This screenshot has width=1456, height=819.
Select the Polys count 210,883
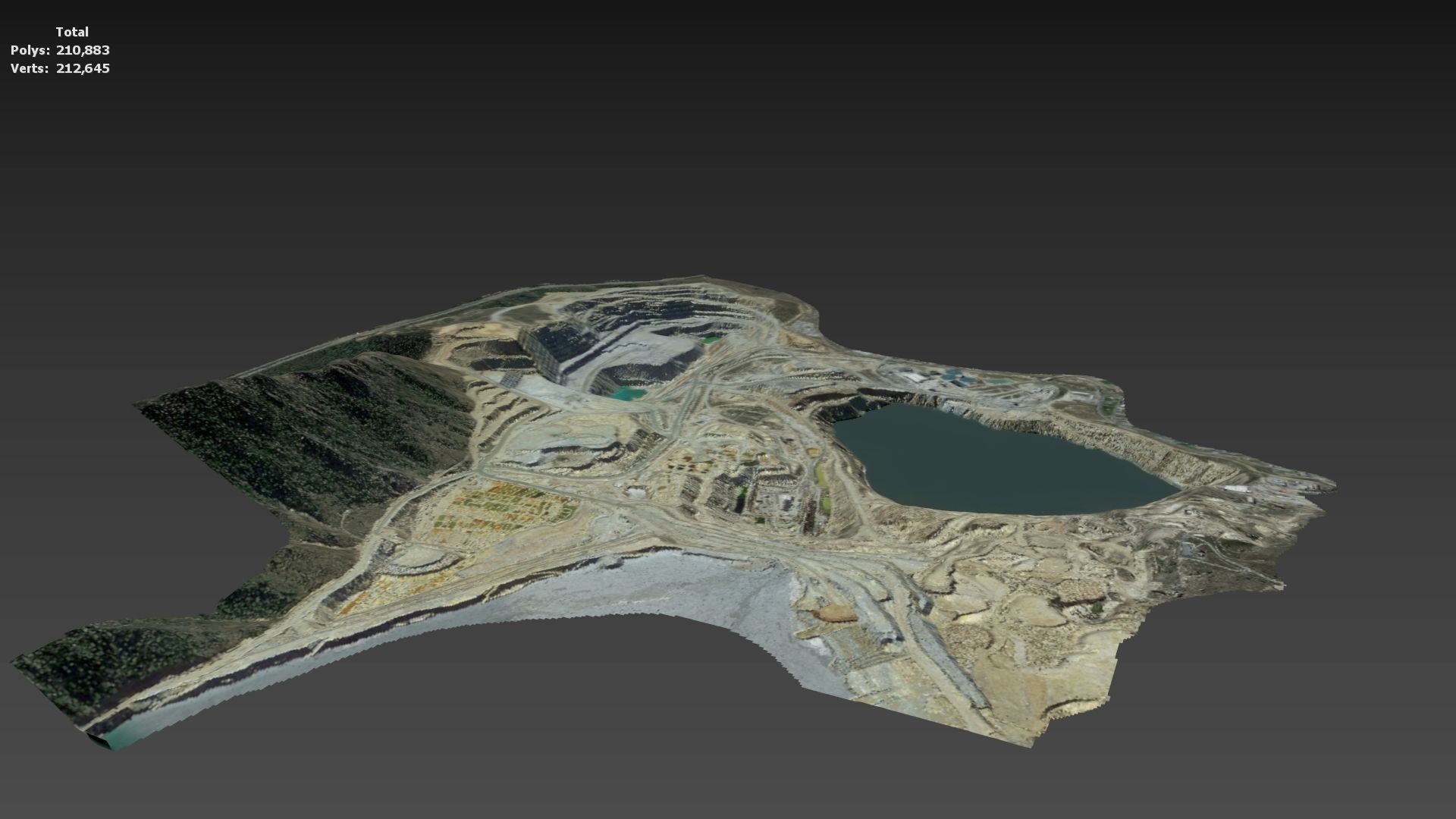pos(83,50)
